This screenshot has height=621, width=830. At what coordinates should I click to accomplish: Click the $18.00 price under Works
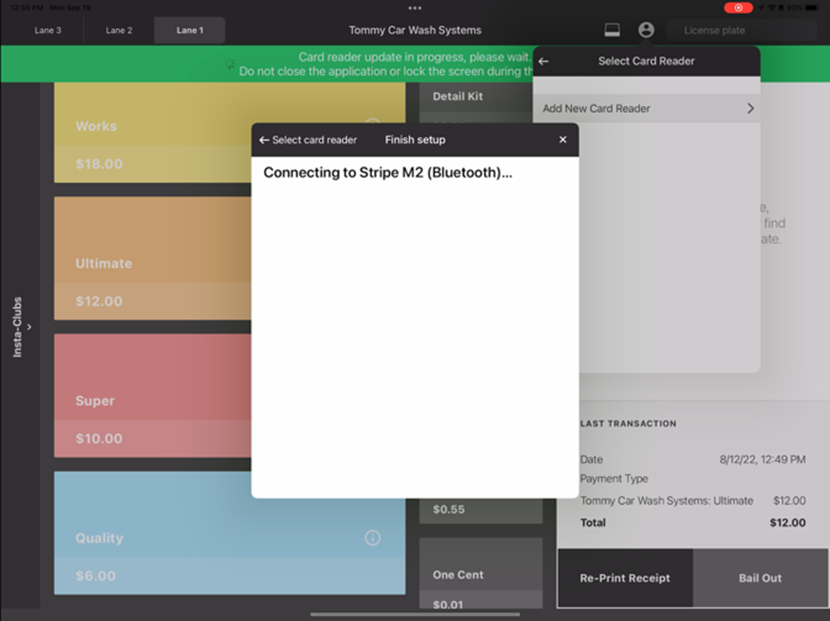(99, 164)
